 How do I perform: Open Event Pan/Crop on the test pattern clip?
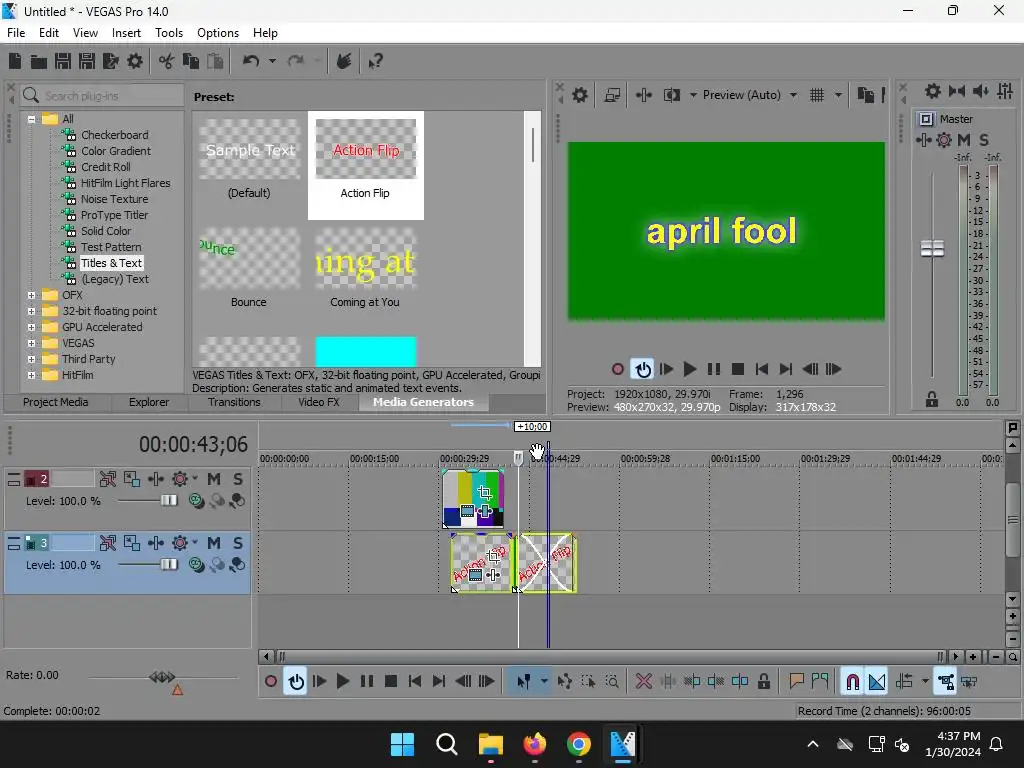pyautogui.click(x=485, y=492)
